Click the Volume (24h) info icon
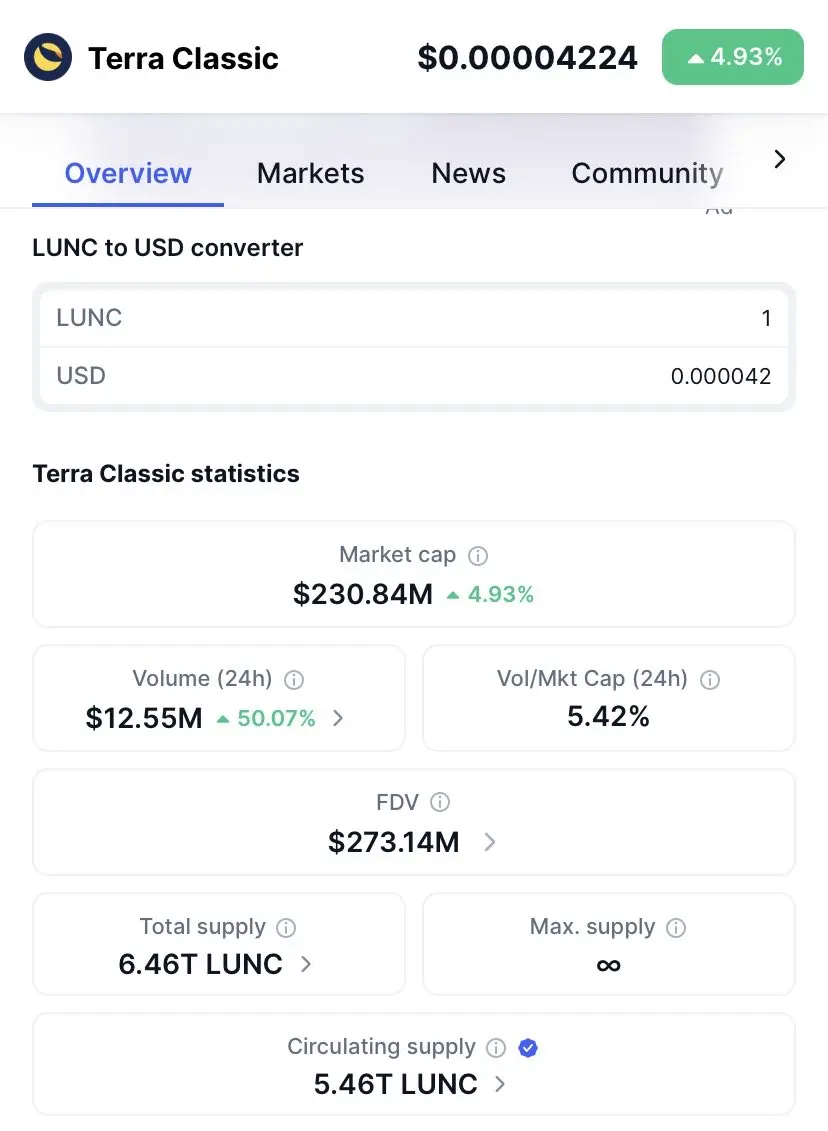This screenshot has width=828, height=1131. point(294,680)
